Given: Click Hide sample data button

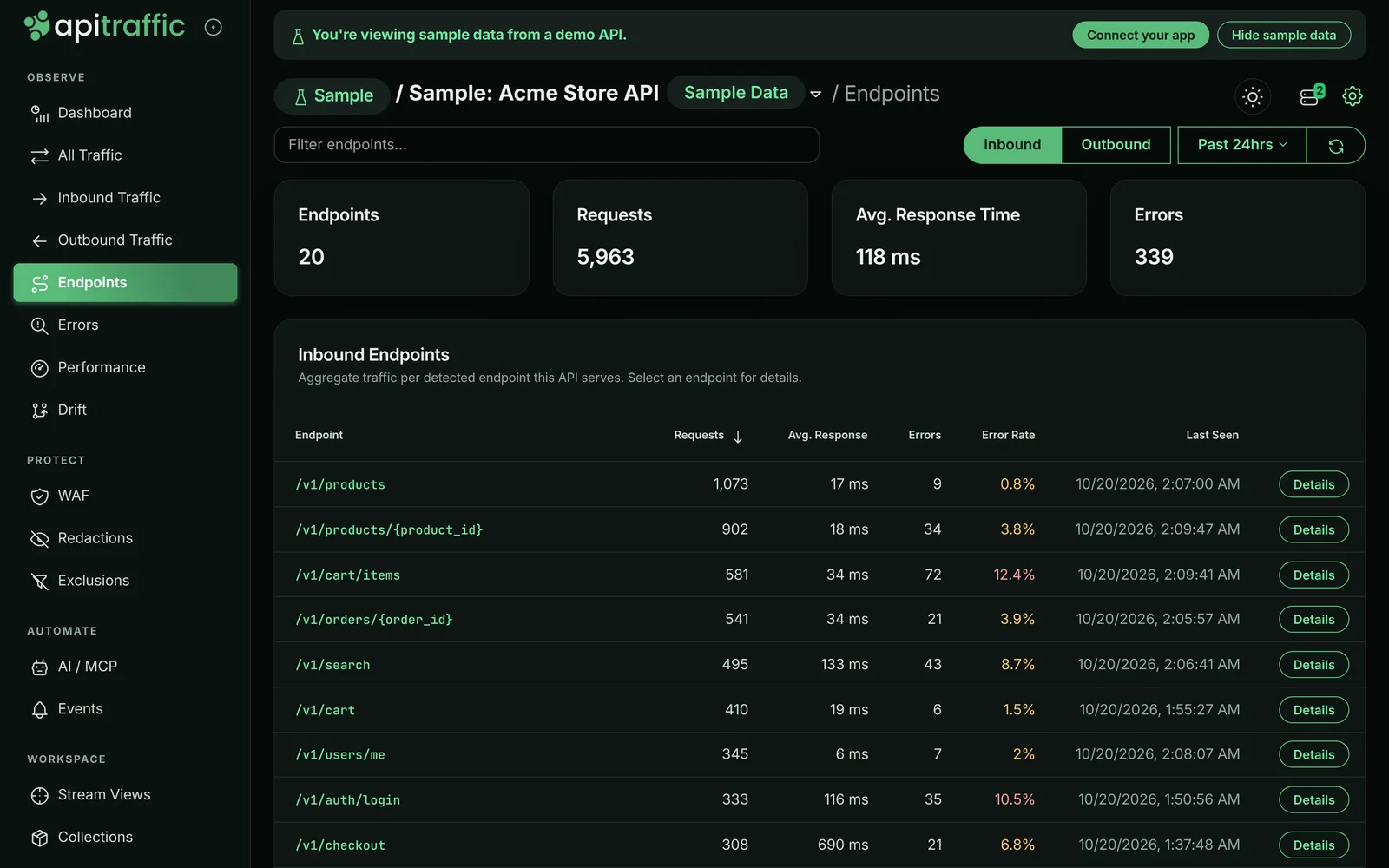Looking at the screenshot, I should click(1283, 36).
